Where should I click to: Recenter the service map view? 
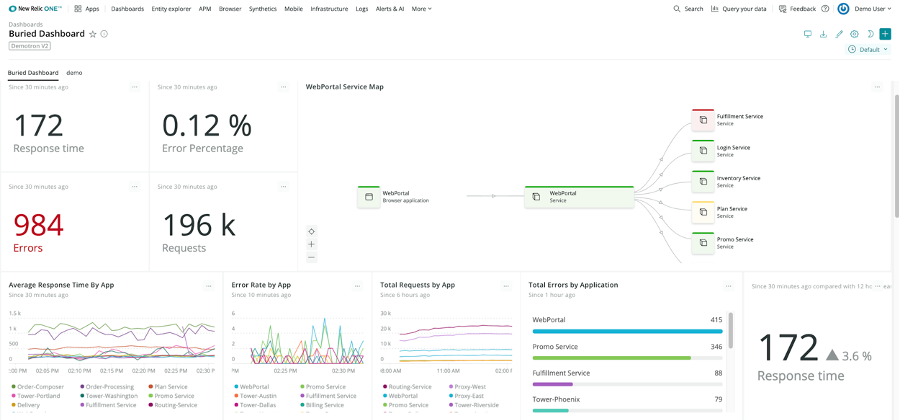click(x=311, y=231)
